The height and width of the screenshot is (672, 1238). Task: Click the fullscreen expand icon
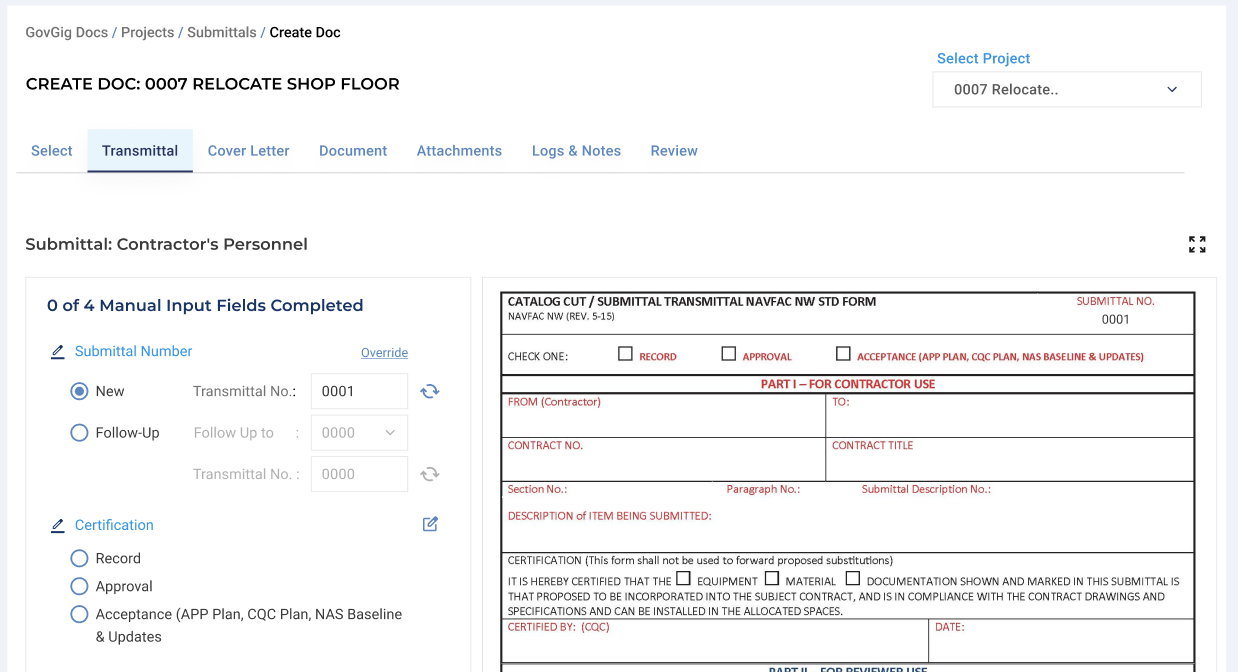[1197, 245]
